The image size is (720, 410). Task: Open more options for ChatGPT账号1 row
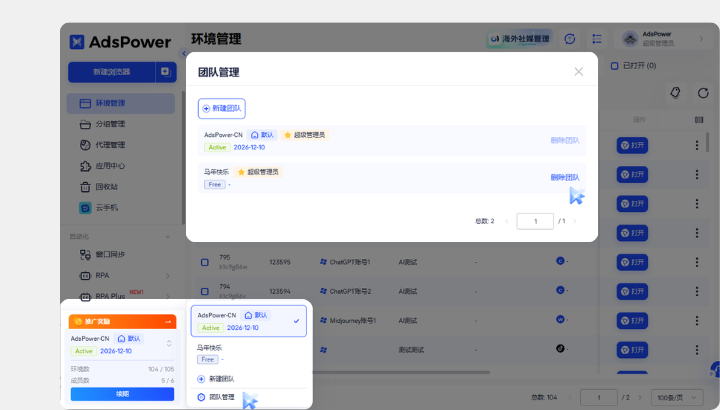click(697, 262)
